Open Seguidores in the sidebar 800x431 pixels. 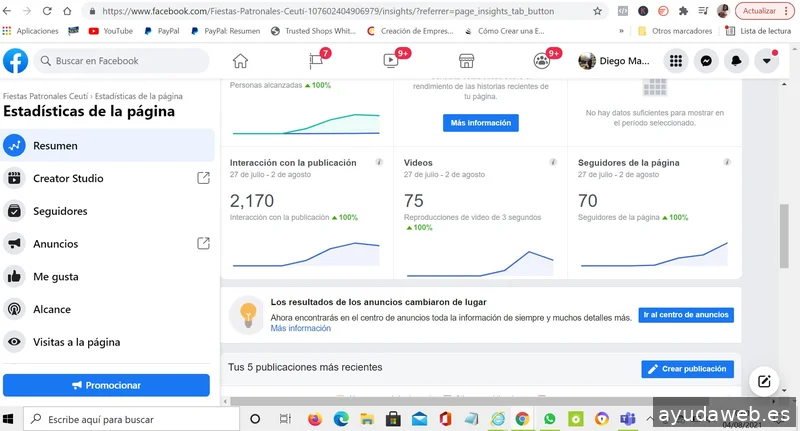[107, 211]
